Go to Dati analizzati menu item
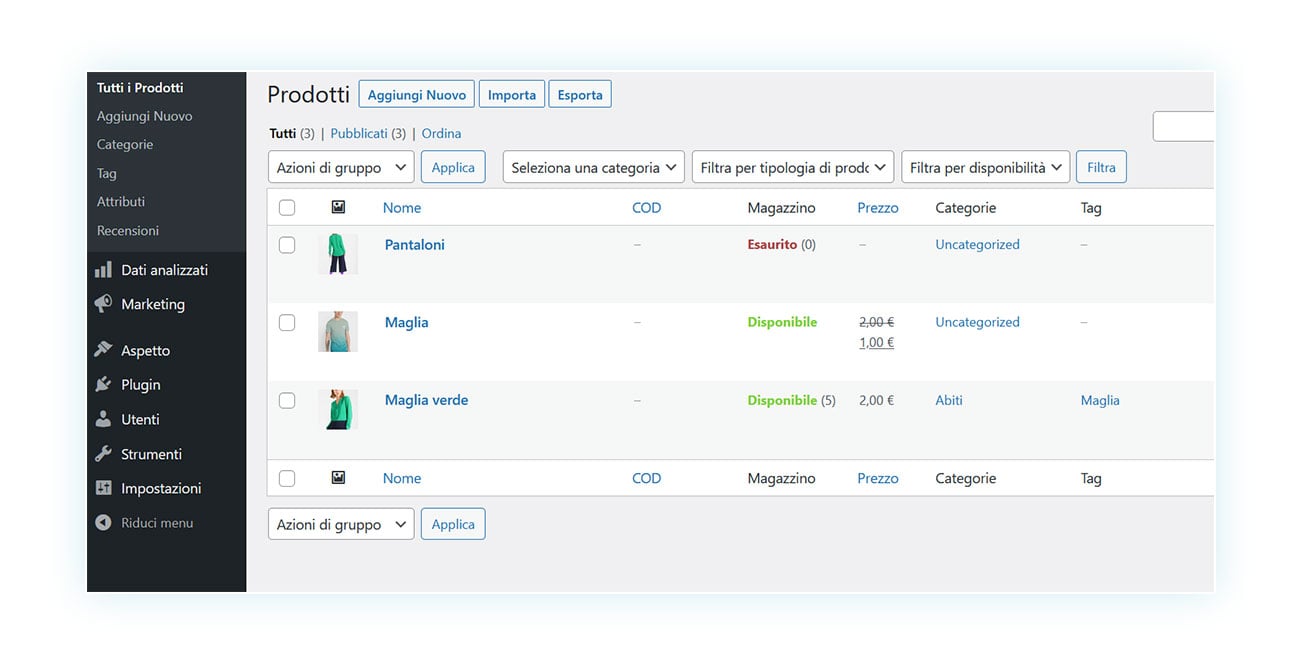Viewport: 1300px width, 668px height. [166, 270]
